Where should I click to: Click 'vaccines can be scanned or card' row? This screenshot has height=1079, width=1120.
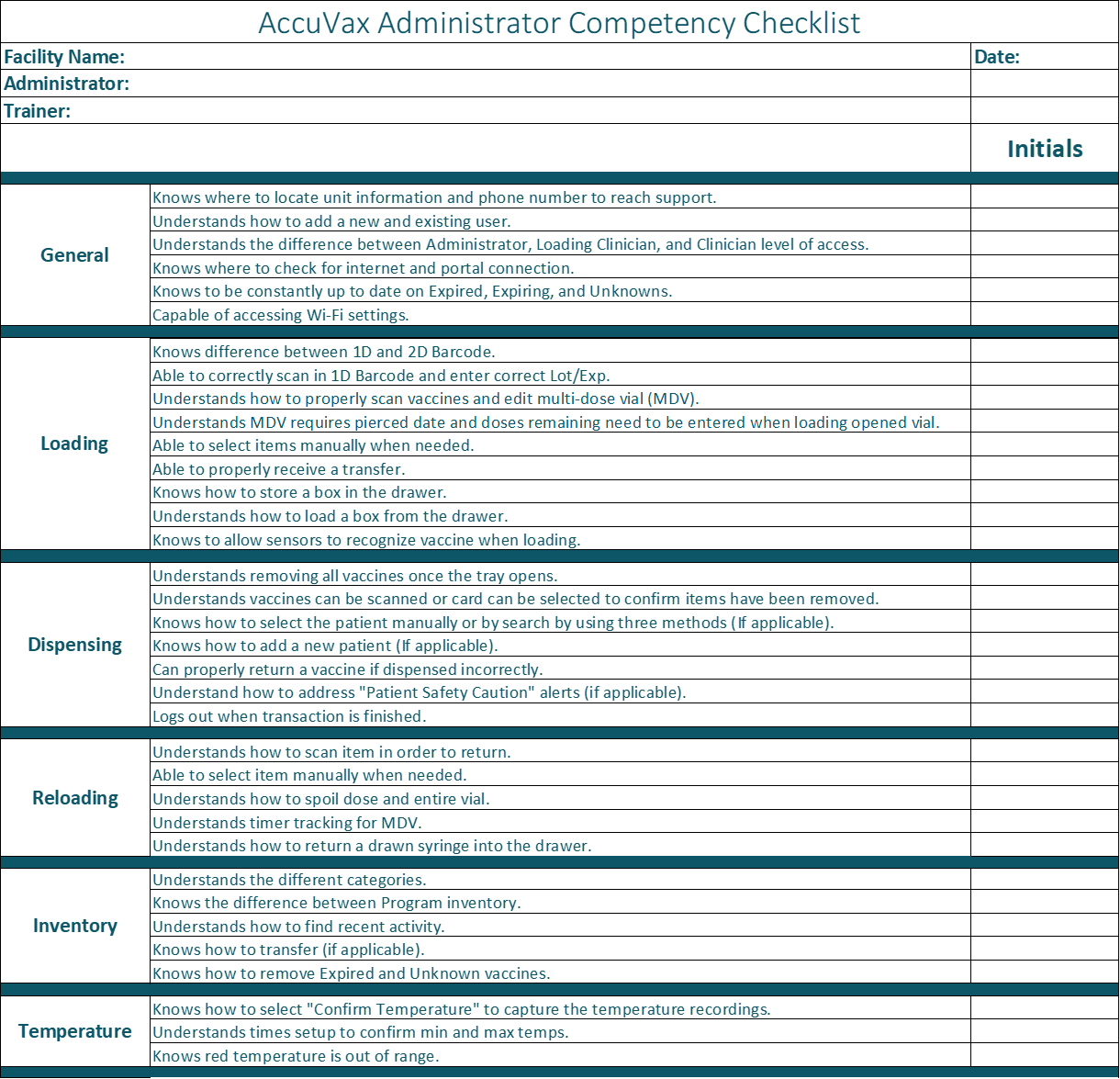point(560,598)
